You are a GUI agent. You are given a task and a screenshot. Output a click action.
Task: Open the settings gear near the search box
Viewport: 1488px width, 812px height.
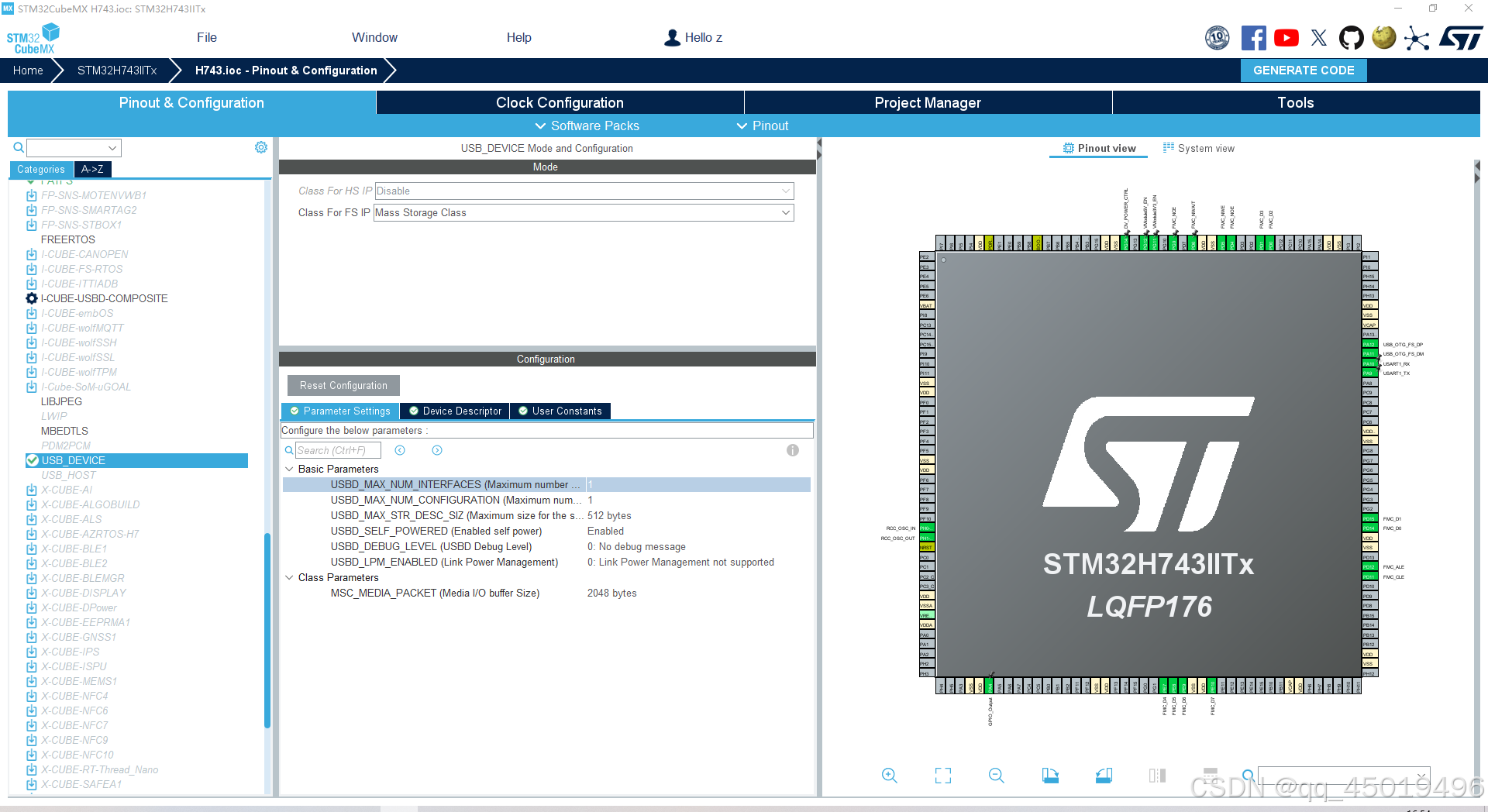click(261, 146)
